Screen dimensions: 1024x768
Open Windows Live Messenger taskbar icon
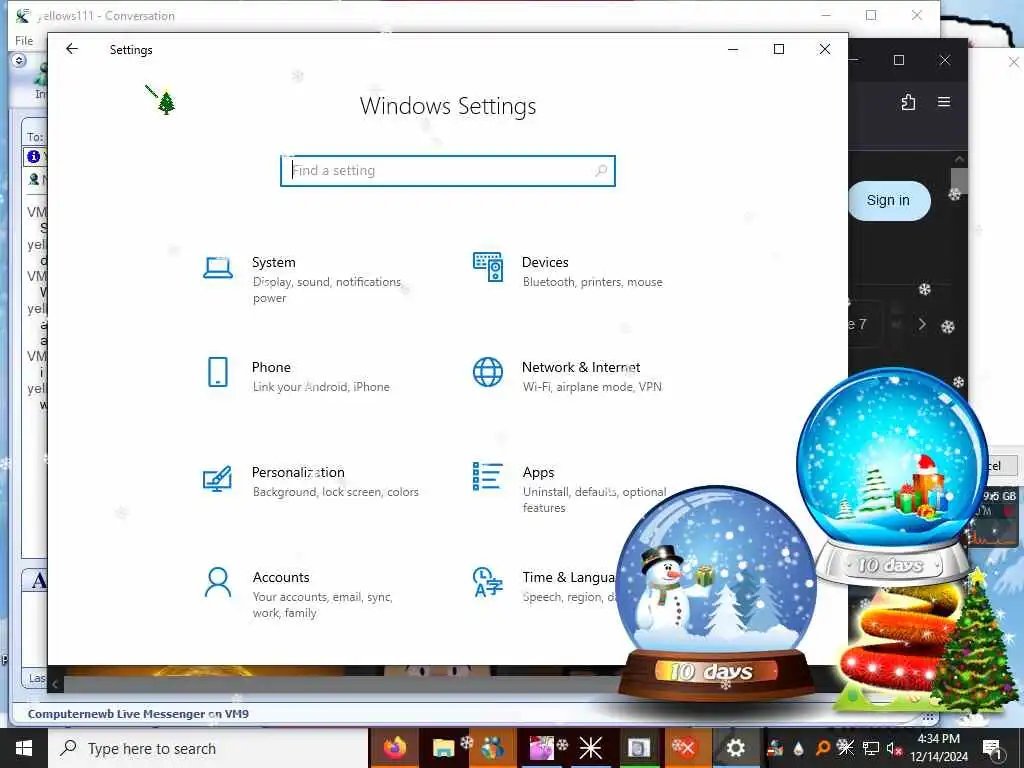click(492, 748)
